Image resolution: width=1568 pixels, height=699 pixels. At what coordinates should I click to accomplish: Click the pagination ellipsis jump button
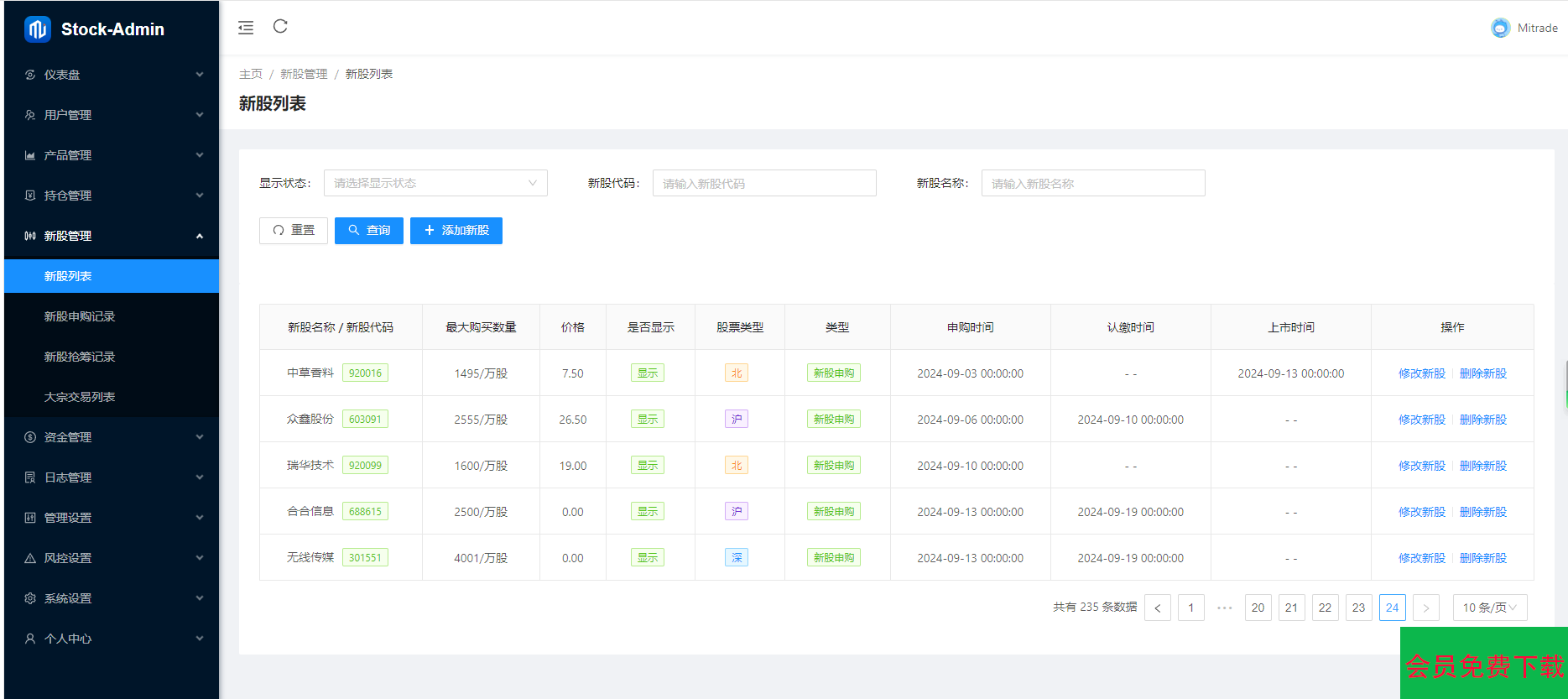(1225, 608)
